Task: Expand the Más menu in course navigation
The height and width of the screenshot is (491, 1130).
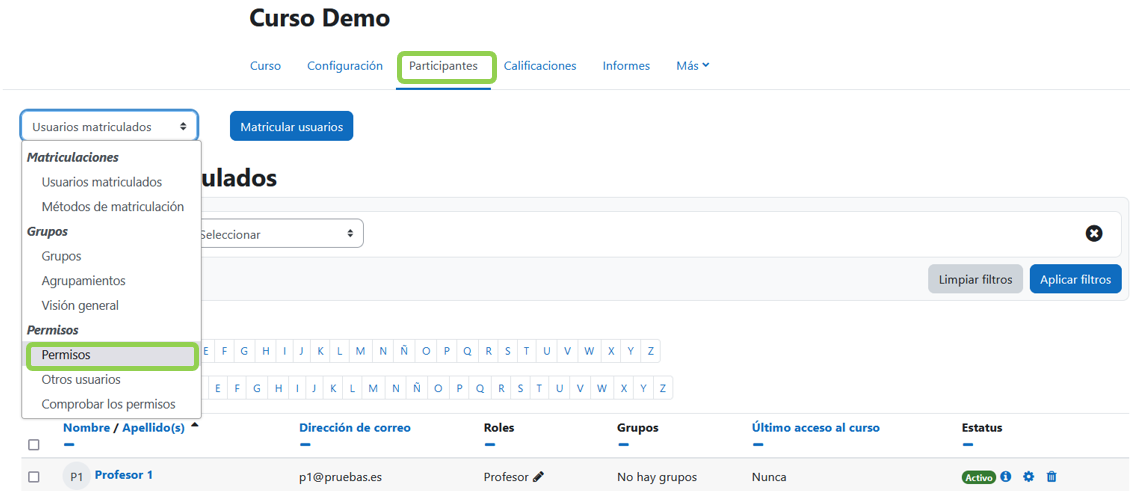Action: click(692, 66)
